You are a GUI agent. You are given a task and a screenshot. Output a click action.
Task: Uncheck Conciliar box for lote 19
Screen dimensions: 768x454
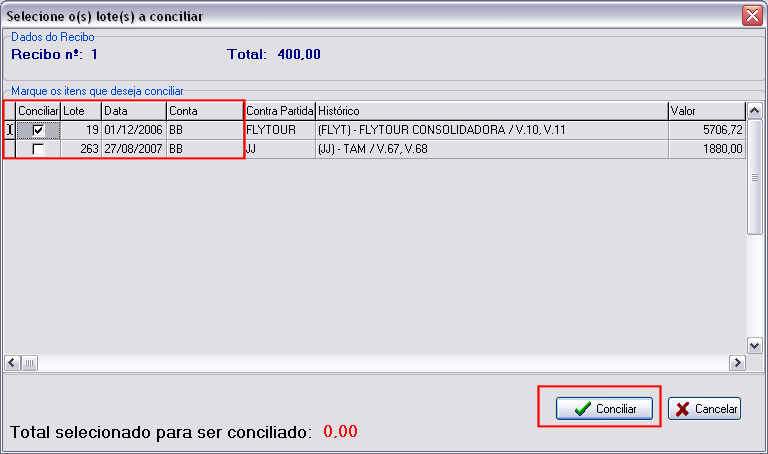[38, 130]
